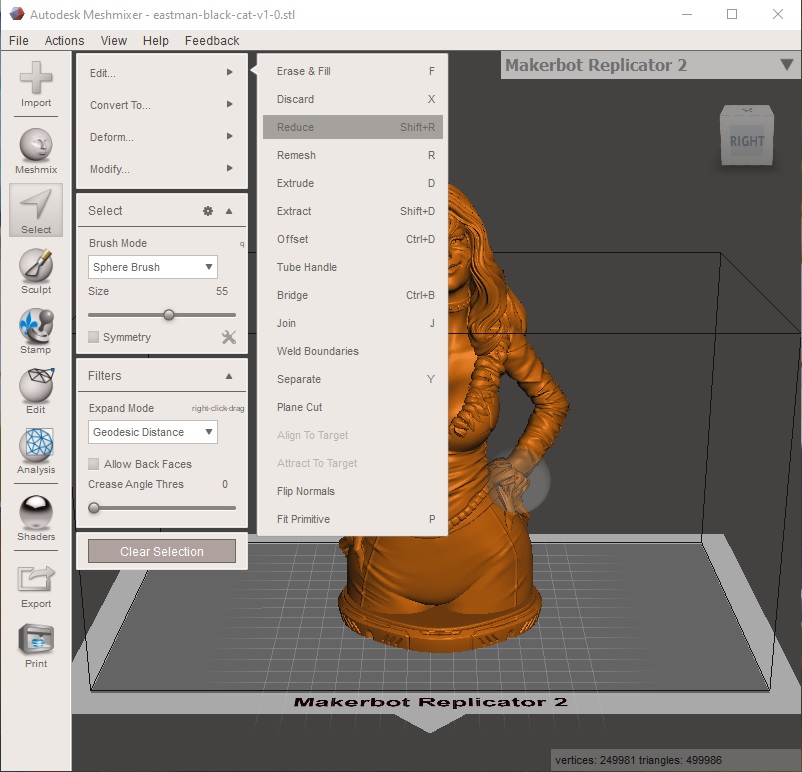802x772 pixels.
Task: Open the Brush Mode Sphere Brush dropdown
Action: [152, 267]
